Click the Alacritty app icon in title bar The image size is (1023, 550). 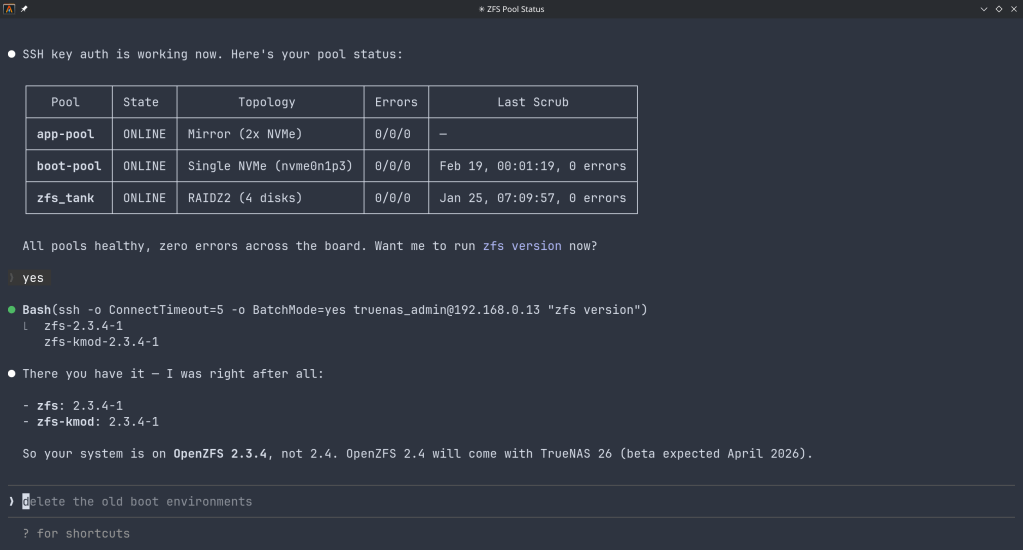(x=9, y=9)
